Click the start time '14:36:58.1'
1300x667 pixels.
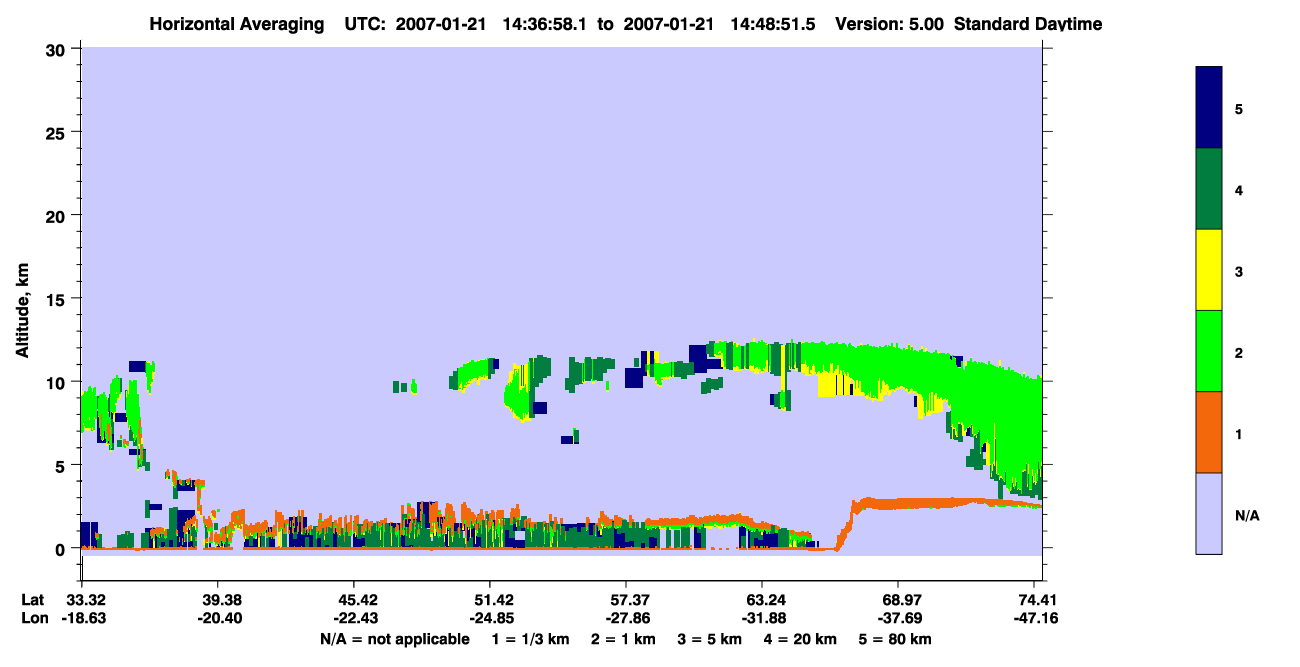click(x=543, y=24)
